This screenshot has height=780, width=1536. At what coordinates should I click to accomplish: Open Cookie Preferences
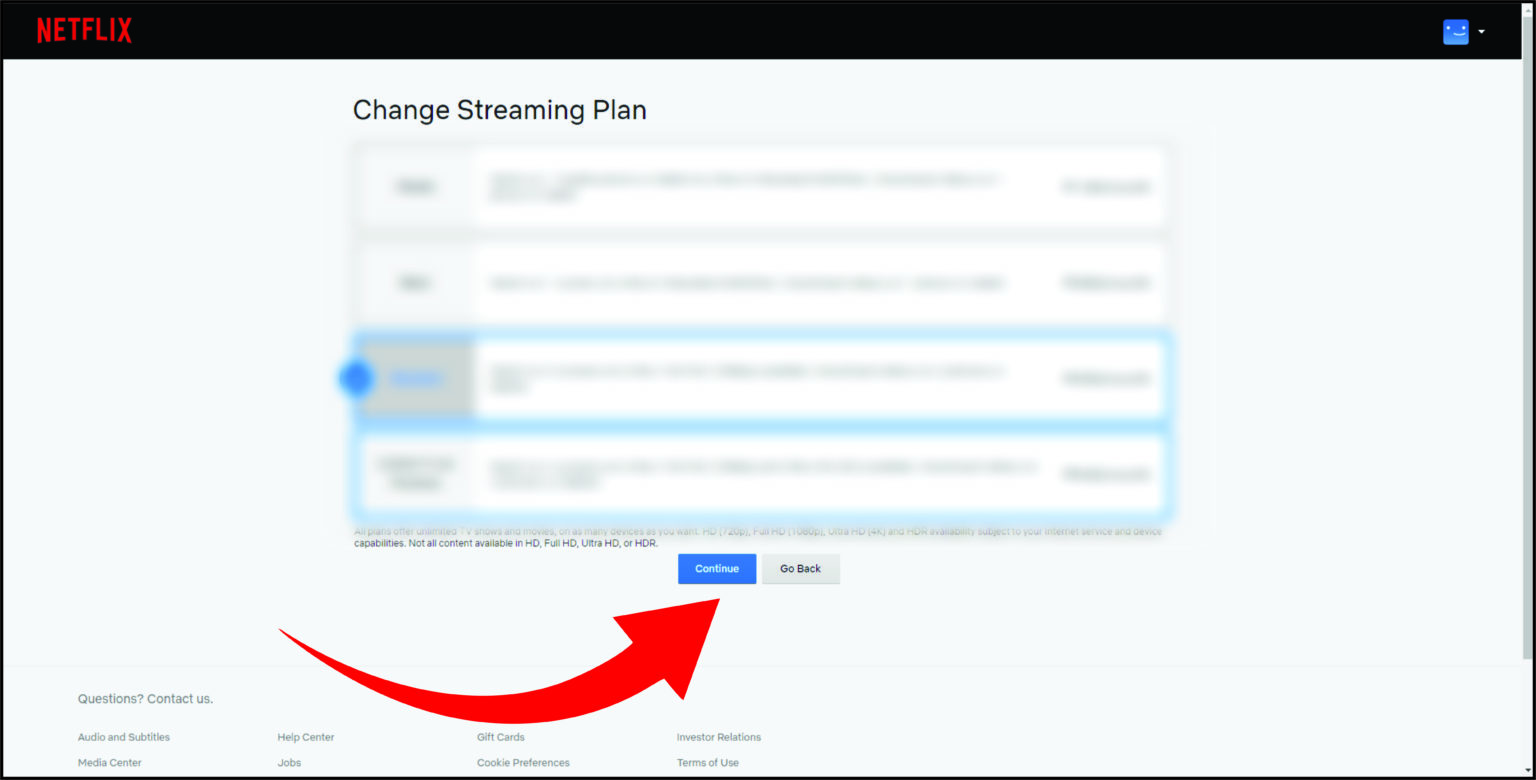coord(523,762)
